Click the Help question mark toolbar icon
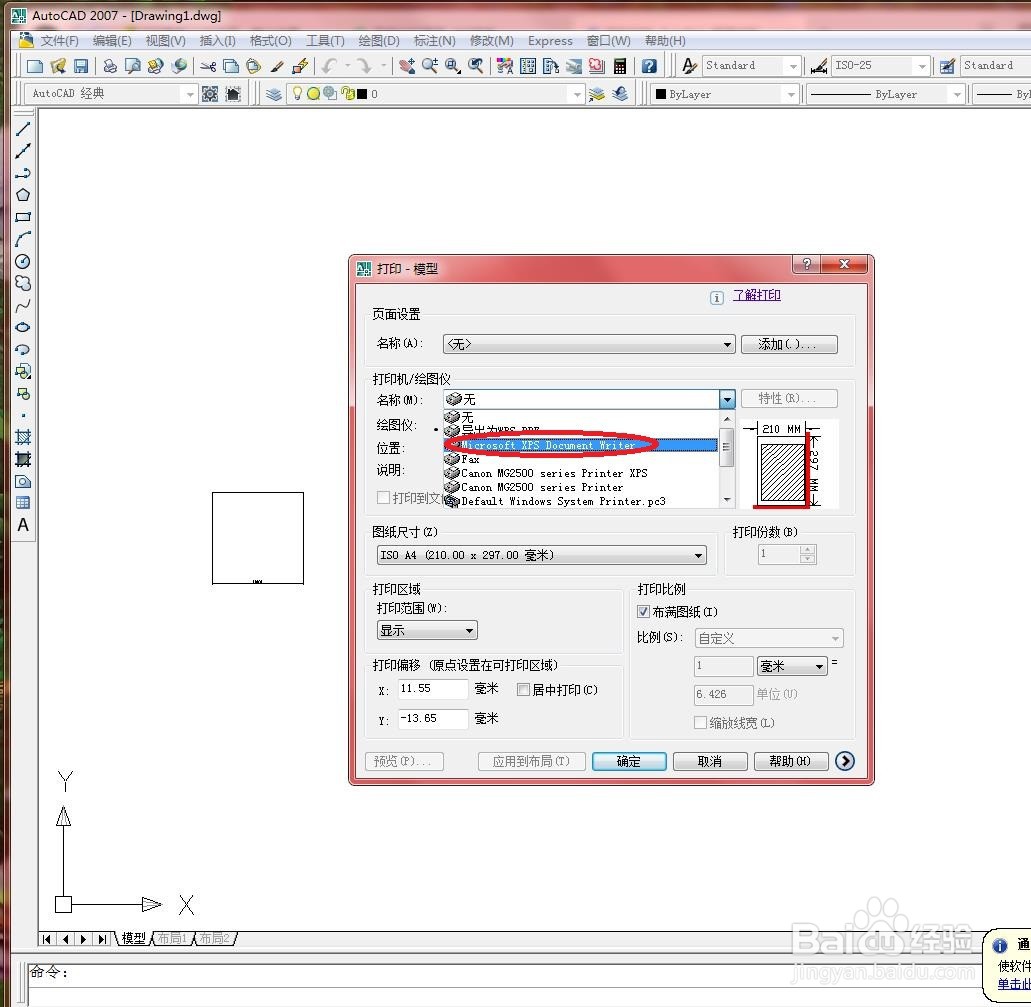1031x1007 pixels. [x=649, y=66]
